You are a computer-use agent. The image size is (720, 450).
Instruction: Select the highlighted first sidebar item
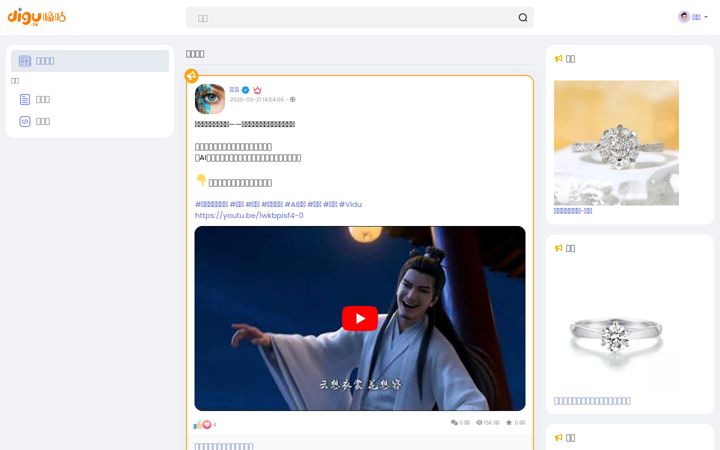pos(90,61)
